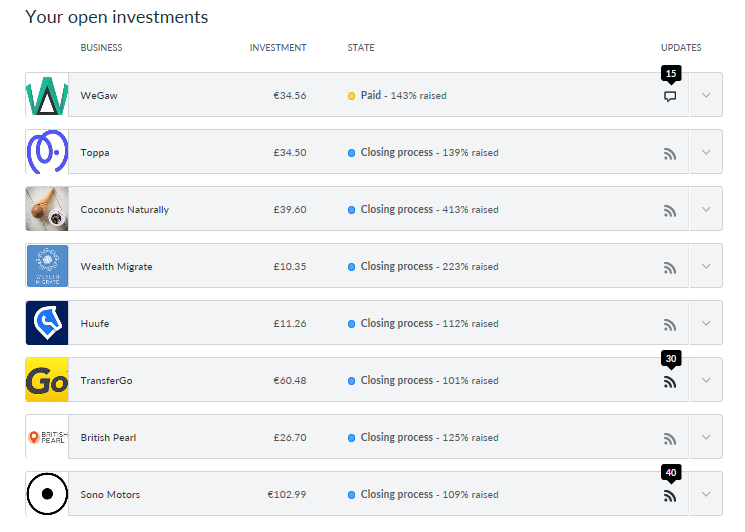This screenshot has width=745, height=532.
Task: Click the TransferGo yellow logo
Action: pos(47,380)
